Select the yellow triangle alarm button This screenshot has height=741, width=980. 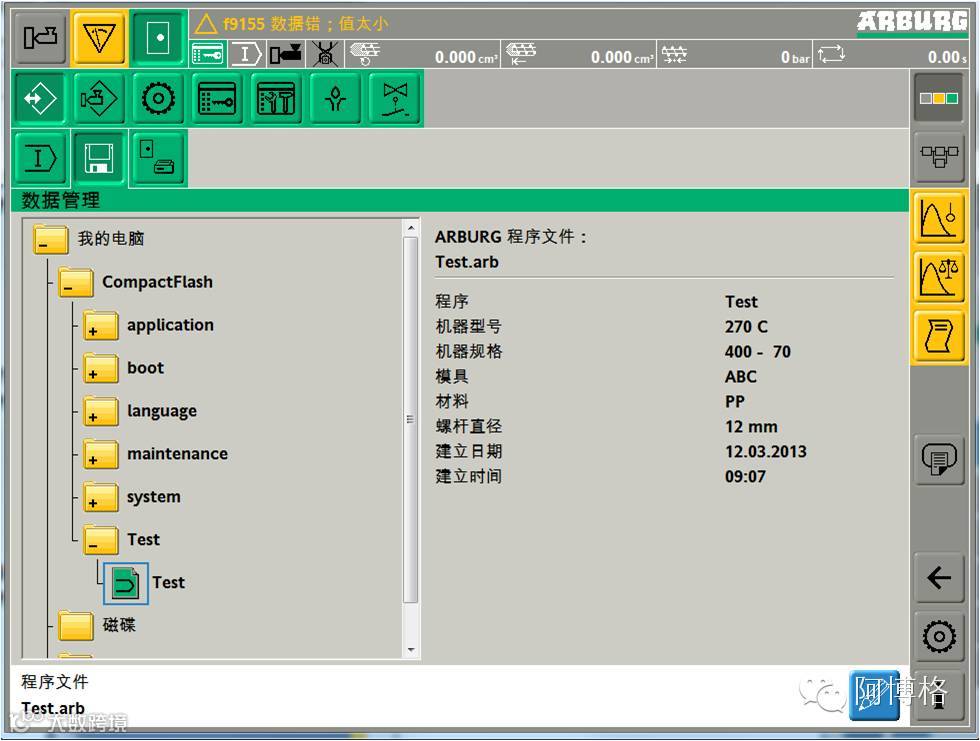click(99, 37)
